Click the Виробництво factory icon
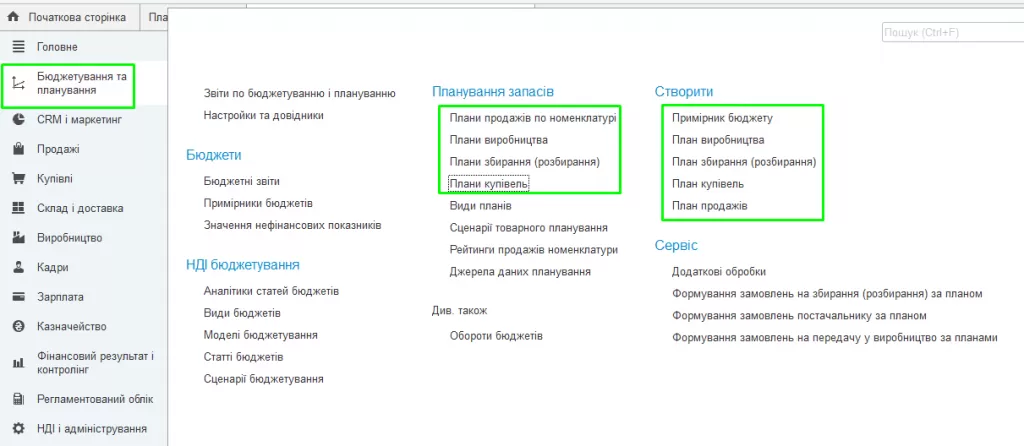Viewport: 1024px width, 446px height. pos(19,238)
